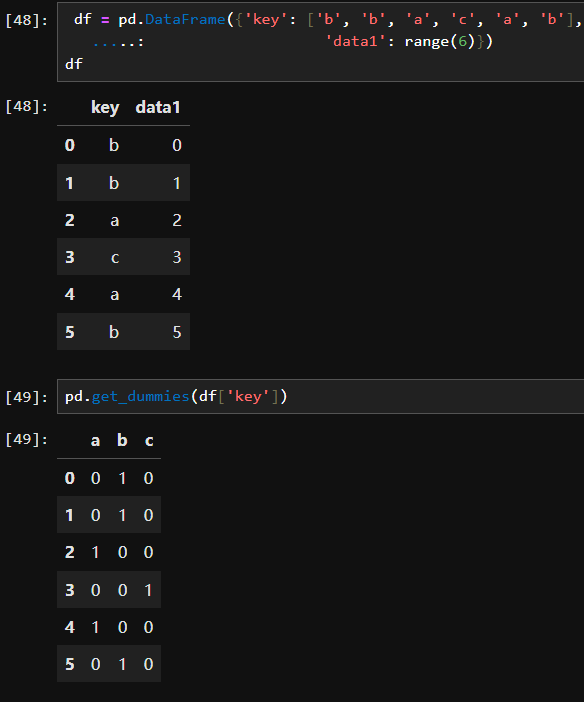Click the [48] output prompt label
Image resolution: width=584 pixels, height=702 pixels.
[x=26, y=107]
